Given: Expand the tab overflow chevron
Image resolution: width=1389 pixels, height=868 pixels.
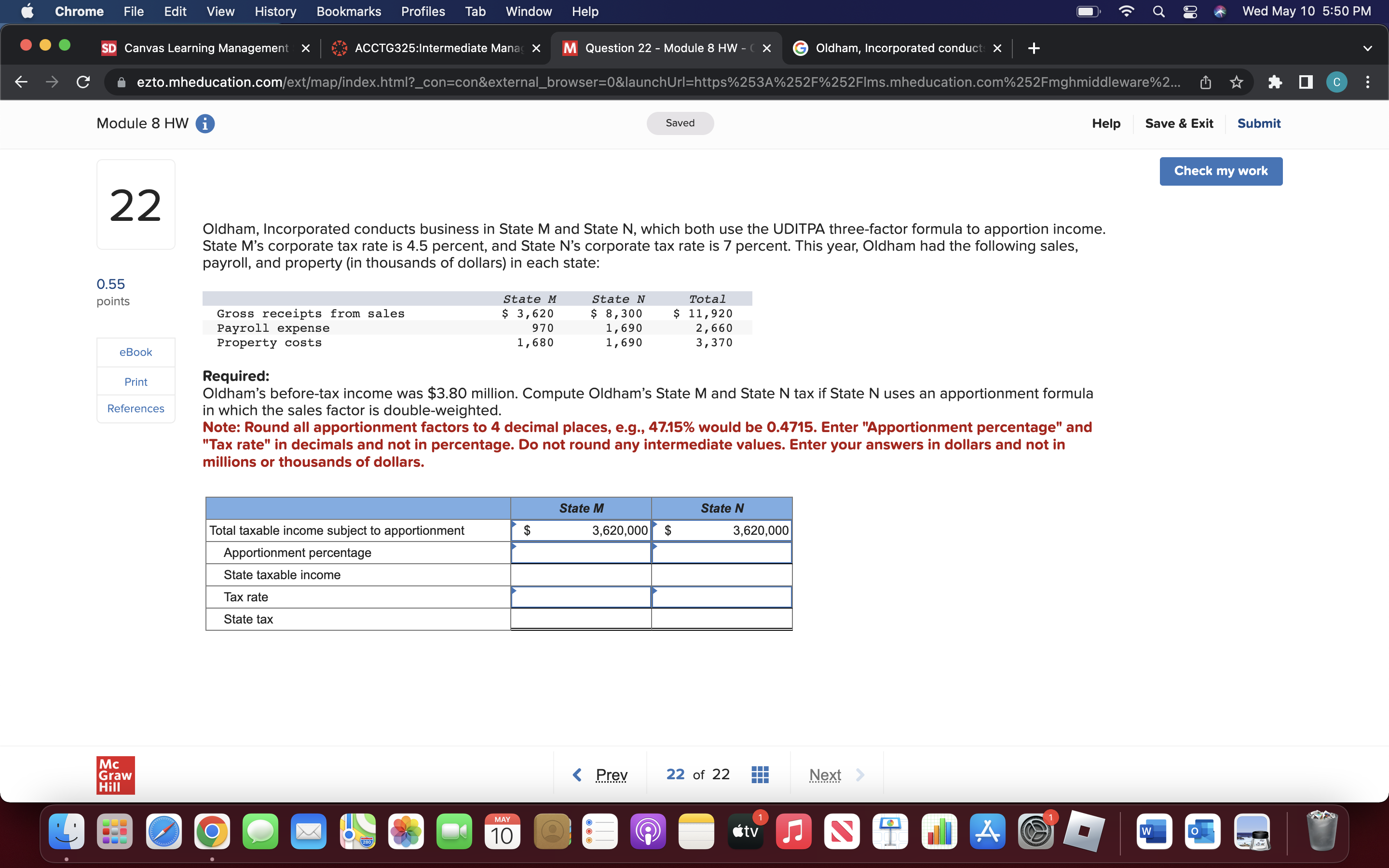Looking at the screenshot, I should (x=1368, y=48).
